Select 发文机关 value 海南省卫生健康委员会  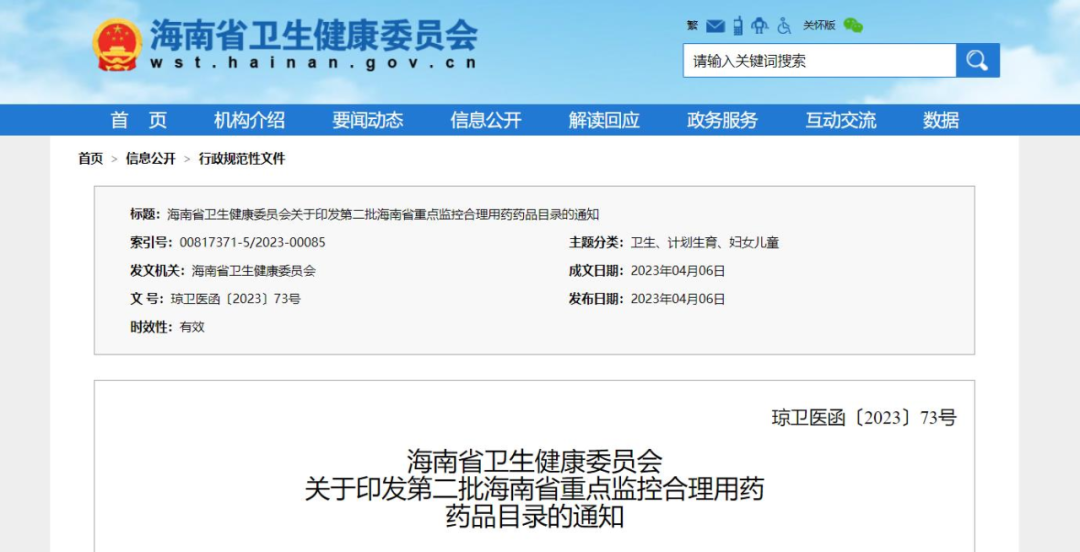click(x=253, y=271)
